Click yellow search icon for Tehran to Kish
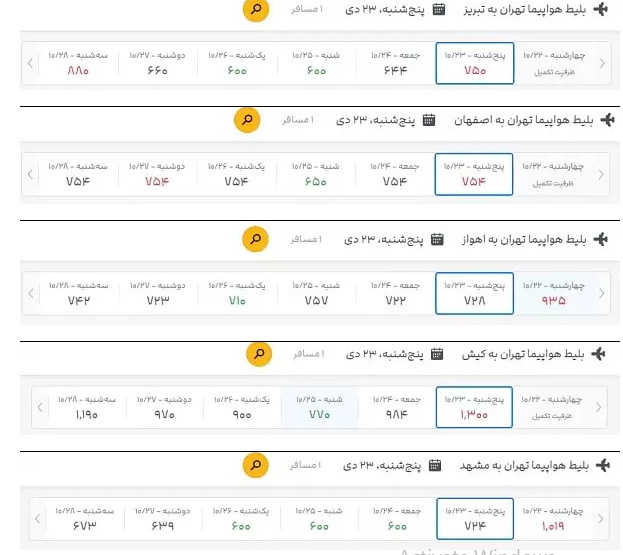This screenshot has height=555, width=623. (x=259, y=354)
